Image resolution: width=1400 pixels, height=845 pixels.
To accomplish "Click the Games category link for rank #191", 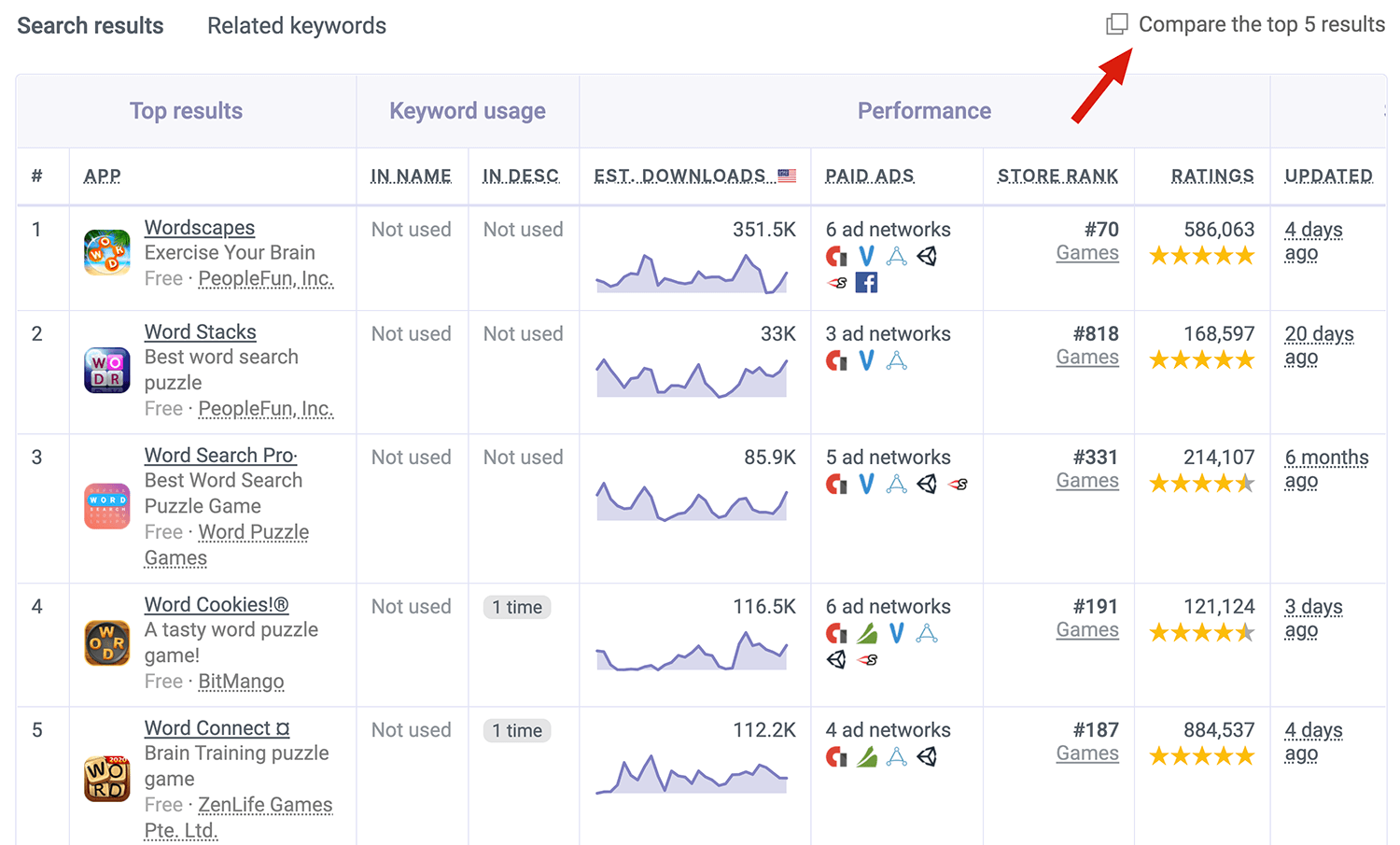I will pos(1087,630).
